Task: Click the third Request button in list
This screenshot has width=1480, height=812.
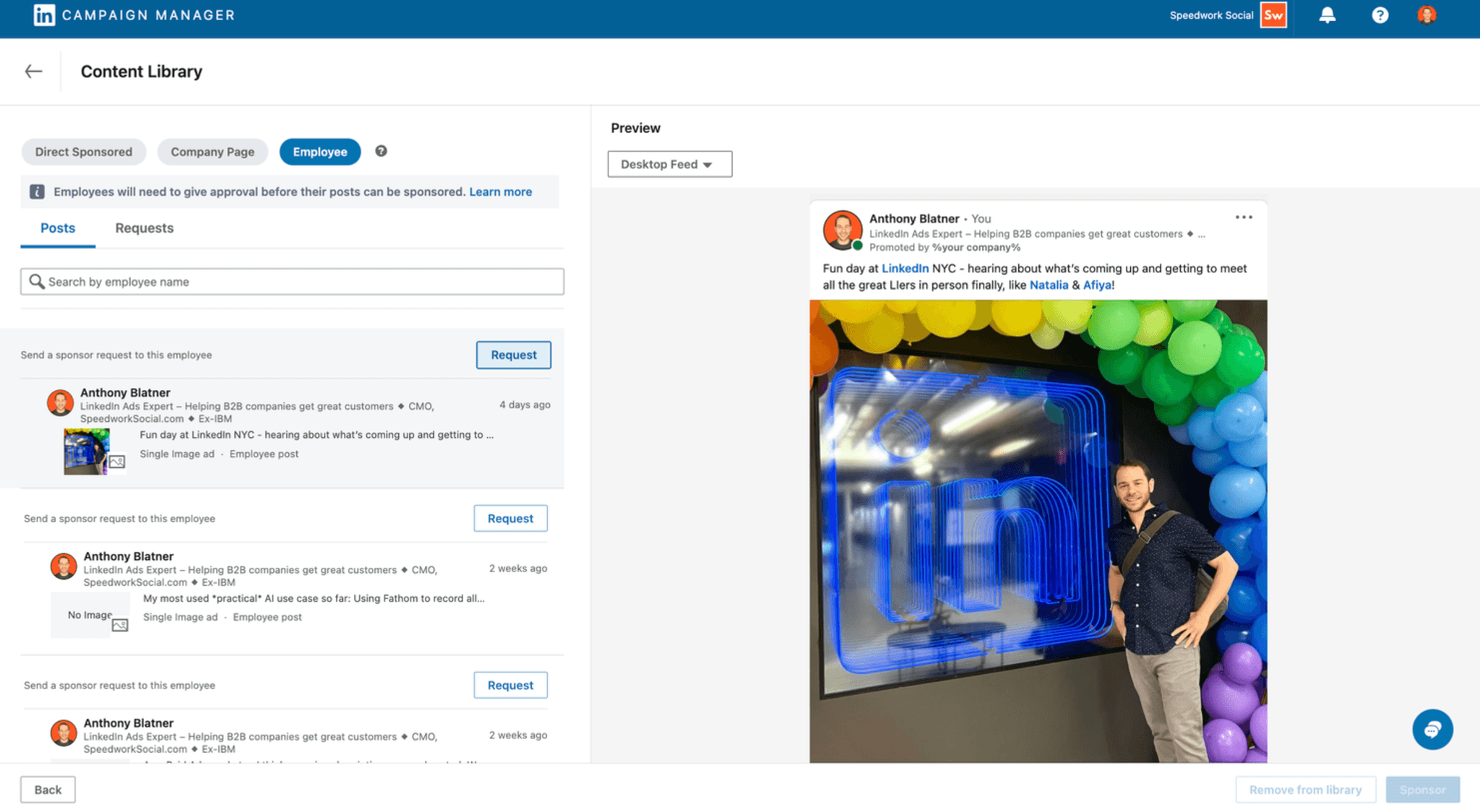Action: point(510,685)
